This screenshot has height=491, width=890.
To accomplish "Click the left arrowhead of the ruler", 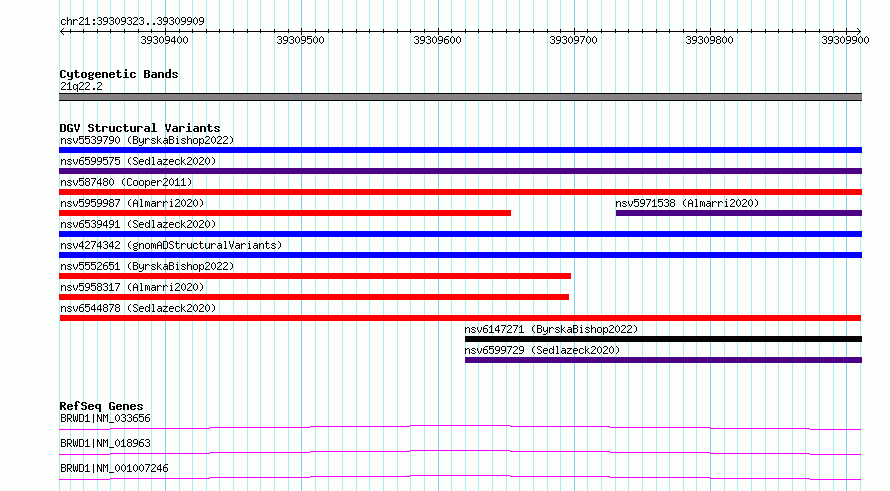I will tap(62, 32).
